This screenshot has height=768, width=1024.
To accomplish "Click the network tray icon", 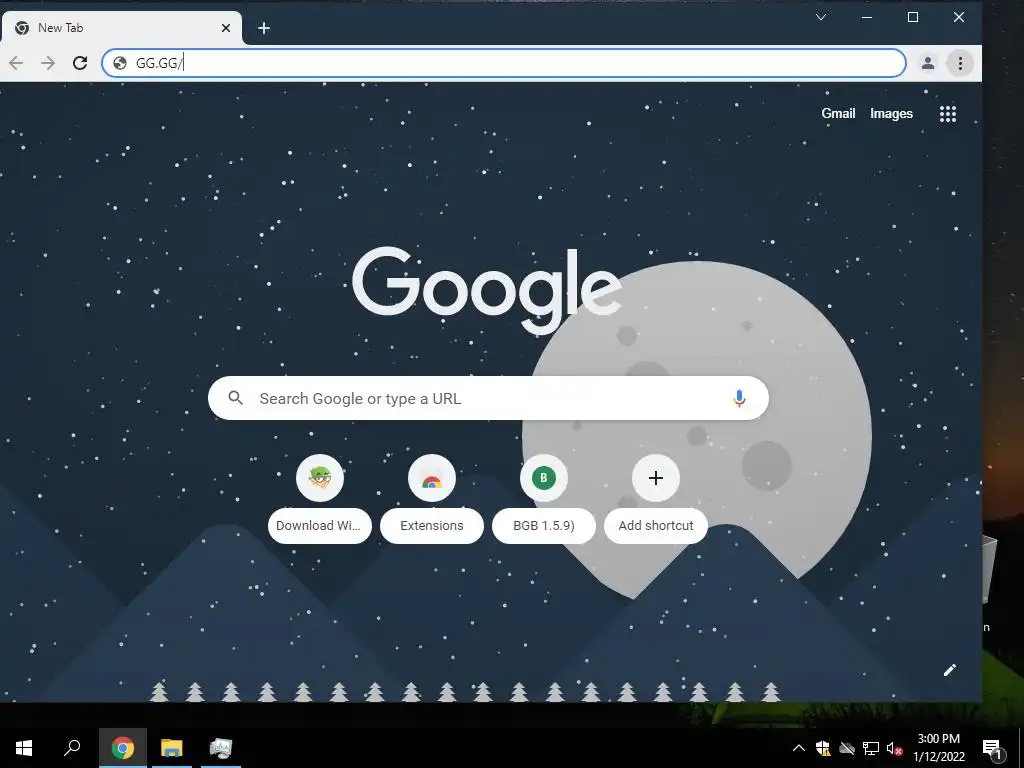I will pyautogui.click(x=871, y=748).
